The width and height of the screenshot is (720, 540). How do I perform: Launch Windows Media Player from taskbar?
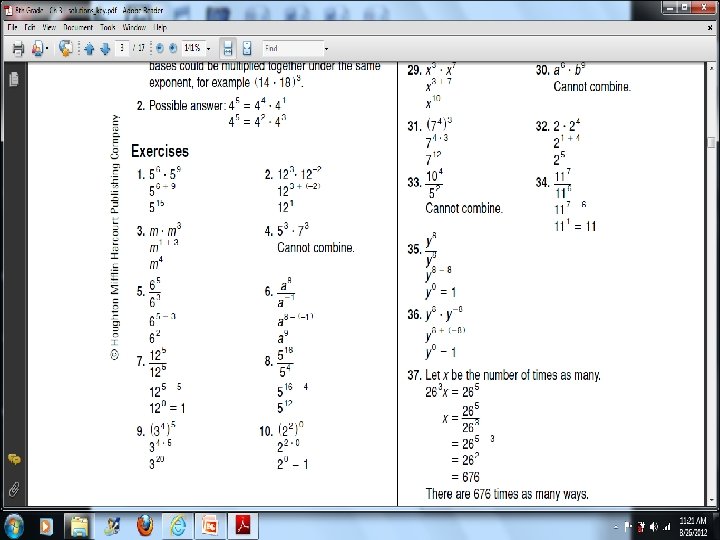click(46, 526)
